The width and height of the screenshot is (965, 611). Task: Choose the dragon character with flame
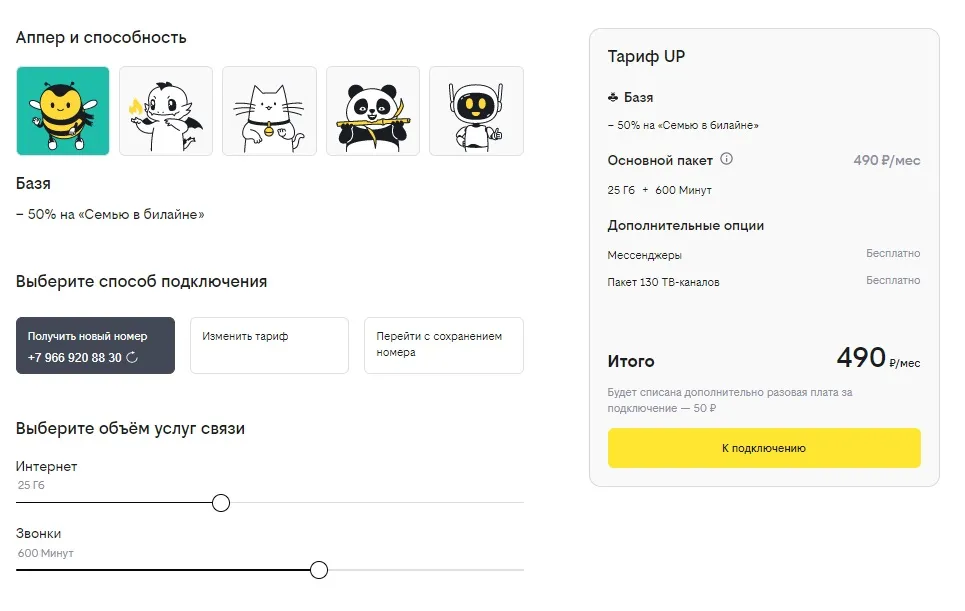(166, 111)
